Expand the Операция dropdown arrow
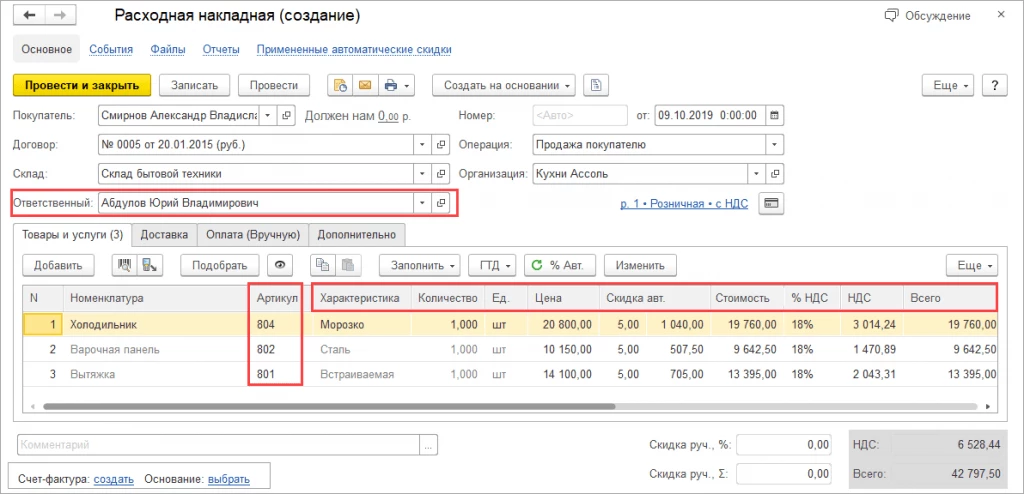Image resolution: width=1024 pixels, height=494 pixels. tap(775, 144)
